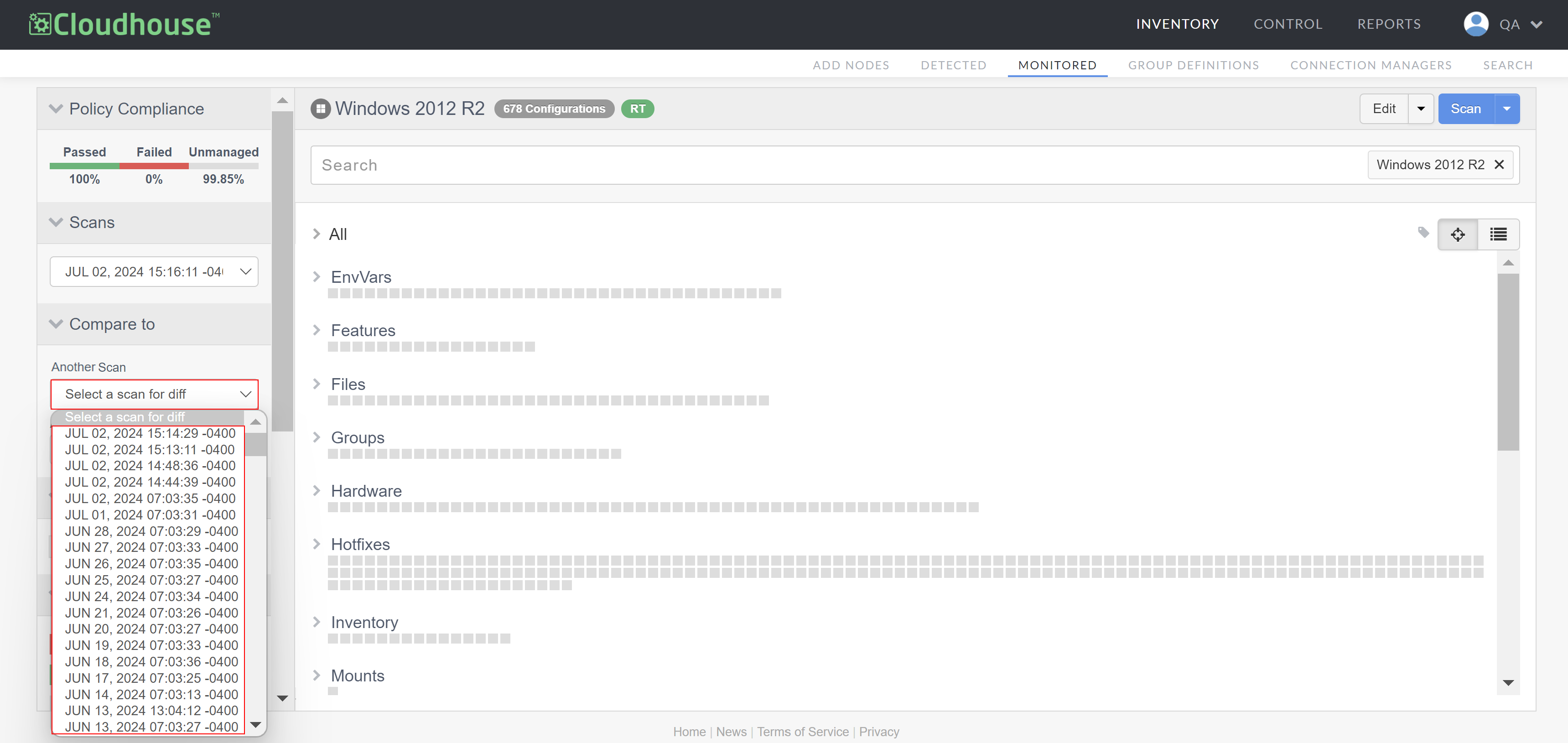Image resolution: width=1568 pixels, height=743 pixels.
Task: Switch to the crosshair visual view
Action: click(x=1457, y=234)
